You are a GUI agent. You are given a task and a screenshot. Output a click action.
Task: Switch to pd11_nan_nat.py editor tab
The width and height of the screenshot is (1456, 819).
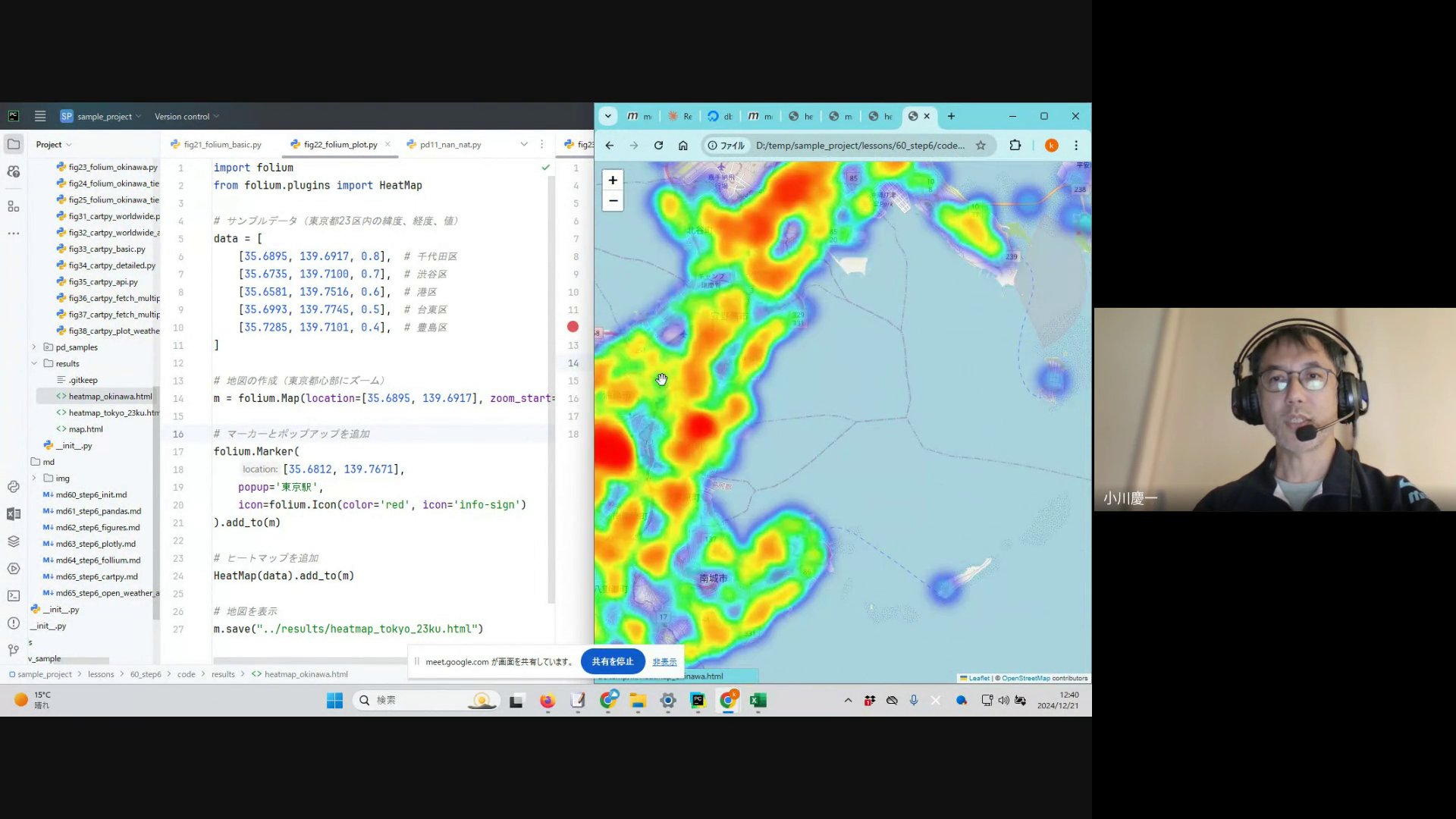click(x=450, y=144)
